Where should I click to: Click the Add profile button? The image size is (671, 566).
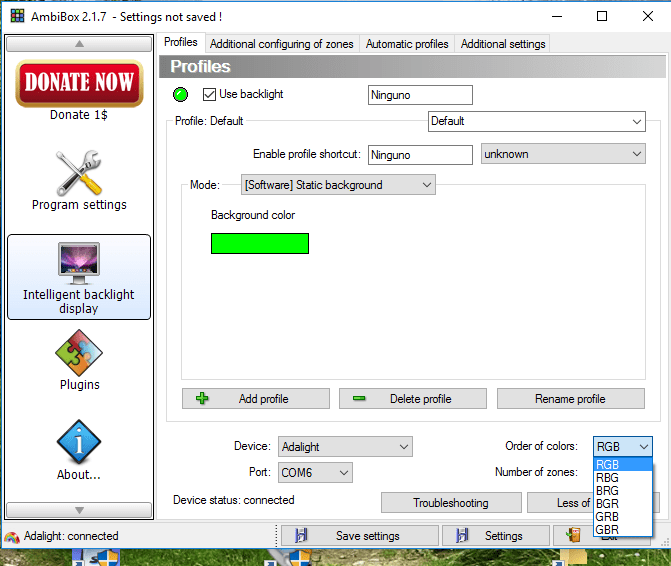tap(256, 399)
